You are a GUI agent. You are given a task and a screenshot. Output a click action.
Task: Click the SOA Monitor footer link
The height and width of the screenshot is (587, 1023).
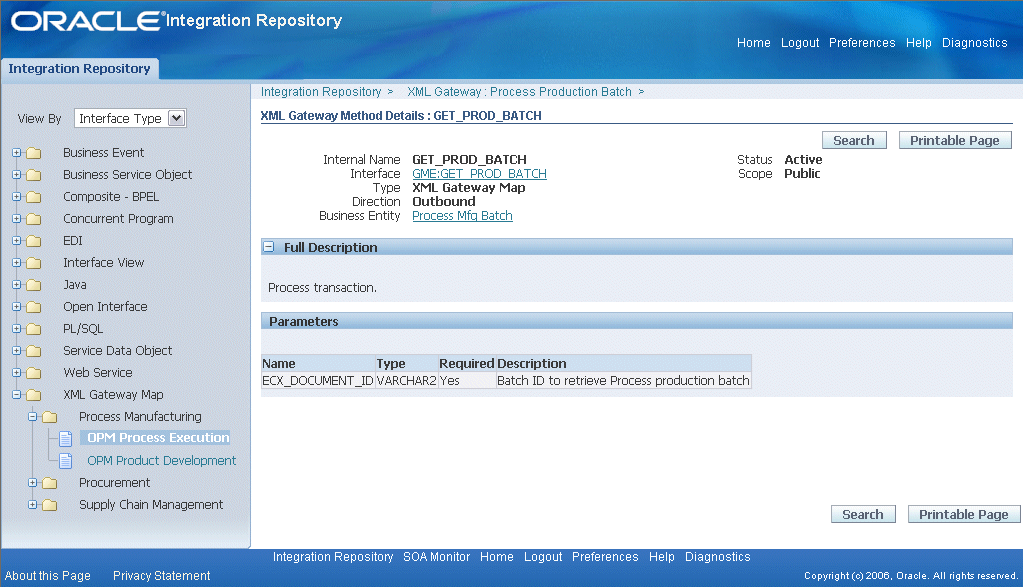click(x=436, y=557)
